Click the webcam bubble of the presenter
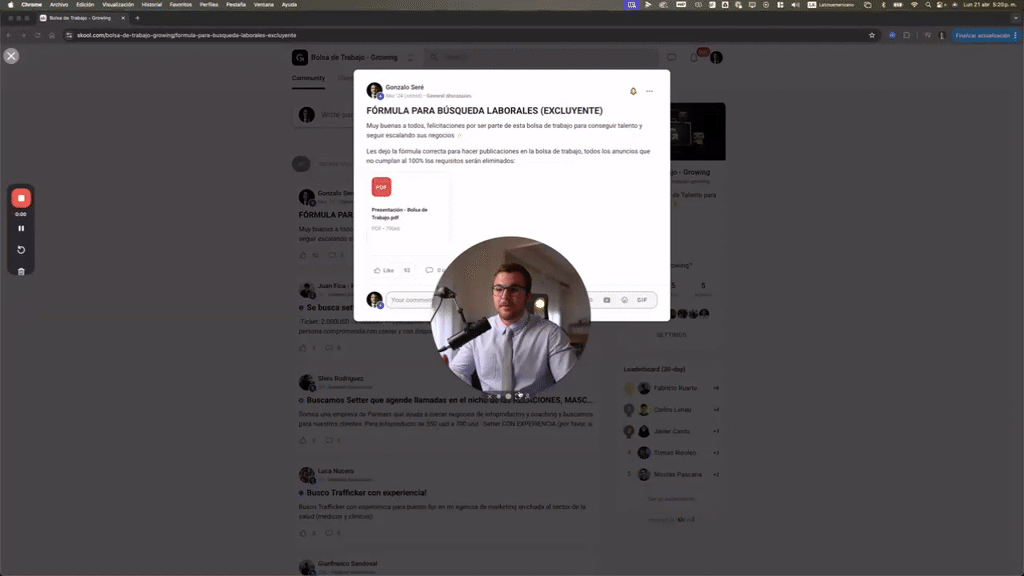This screenshot has height=576, width=1024. pyautogui.click(x=511, y=317)
